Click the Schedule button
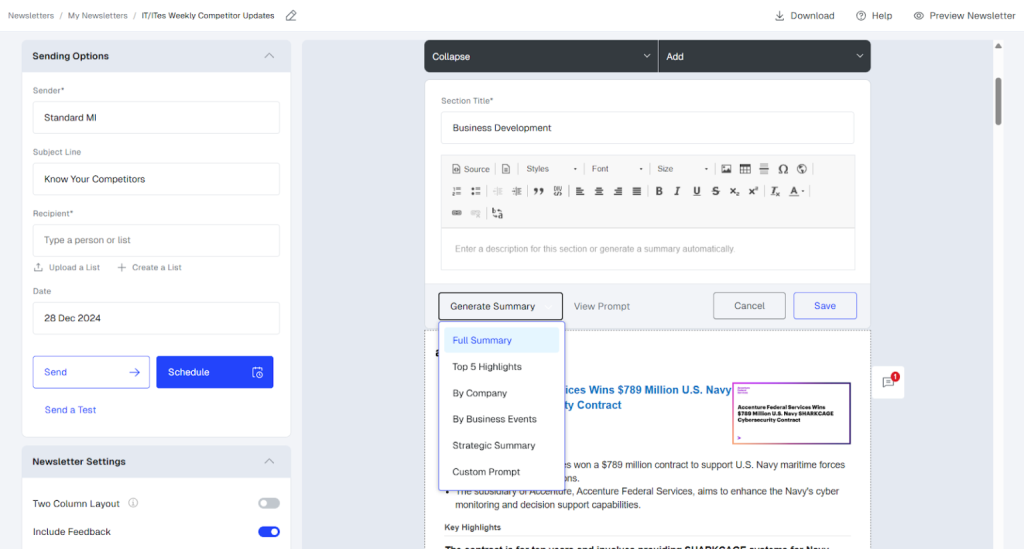 point(215,372)
